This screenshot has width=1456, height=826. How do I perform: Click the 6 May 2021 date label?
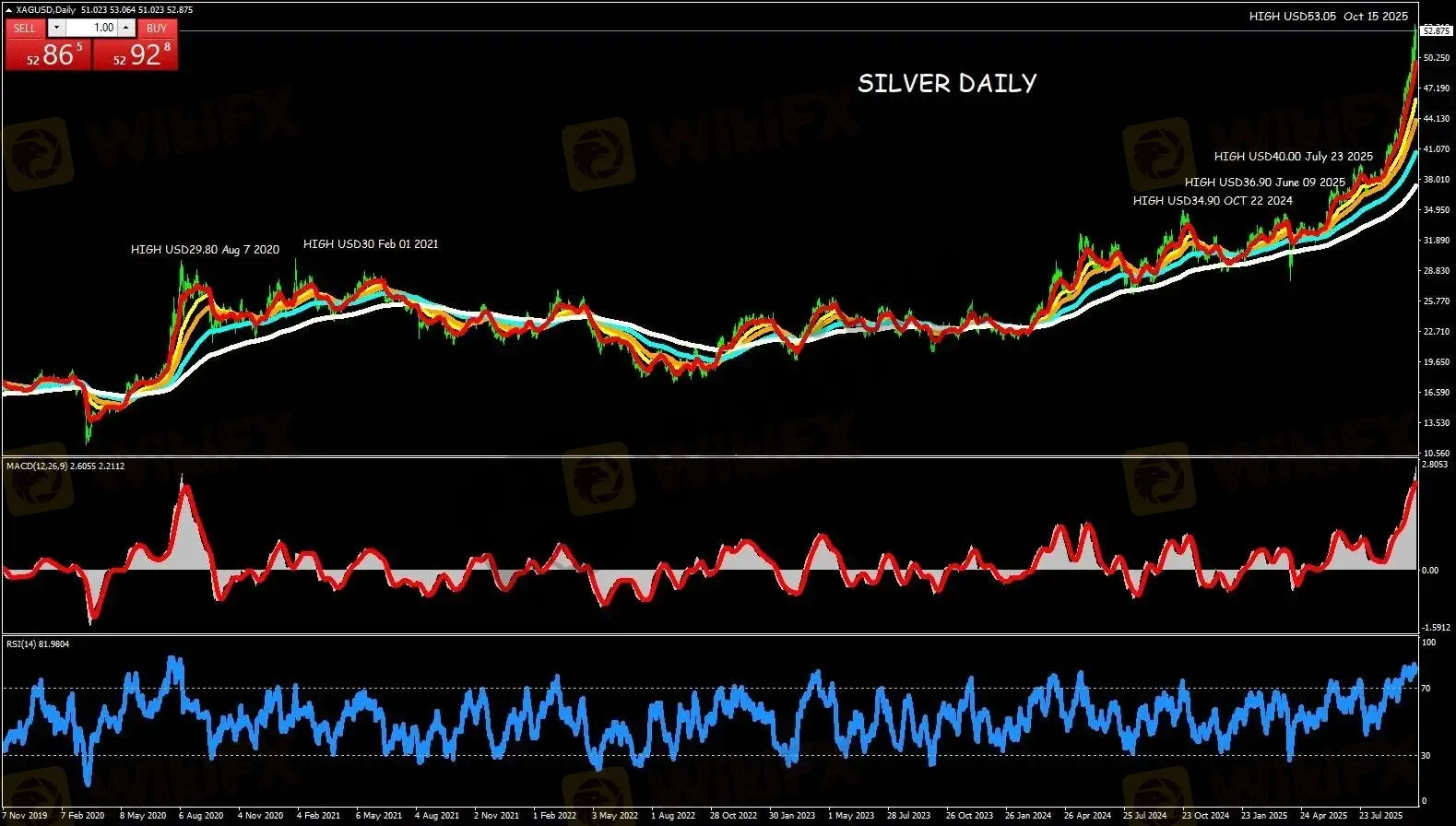pyautogui.click(x=378, y=816)
